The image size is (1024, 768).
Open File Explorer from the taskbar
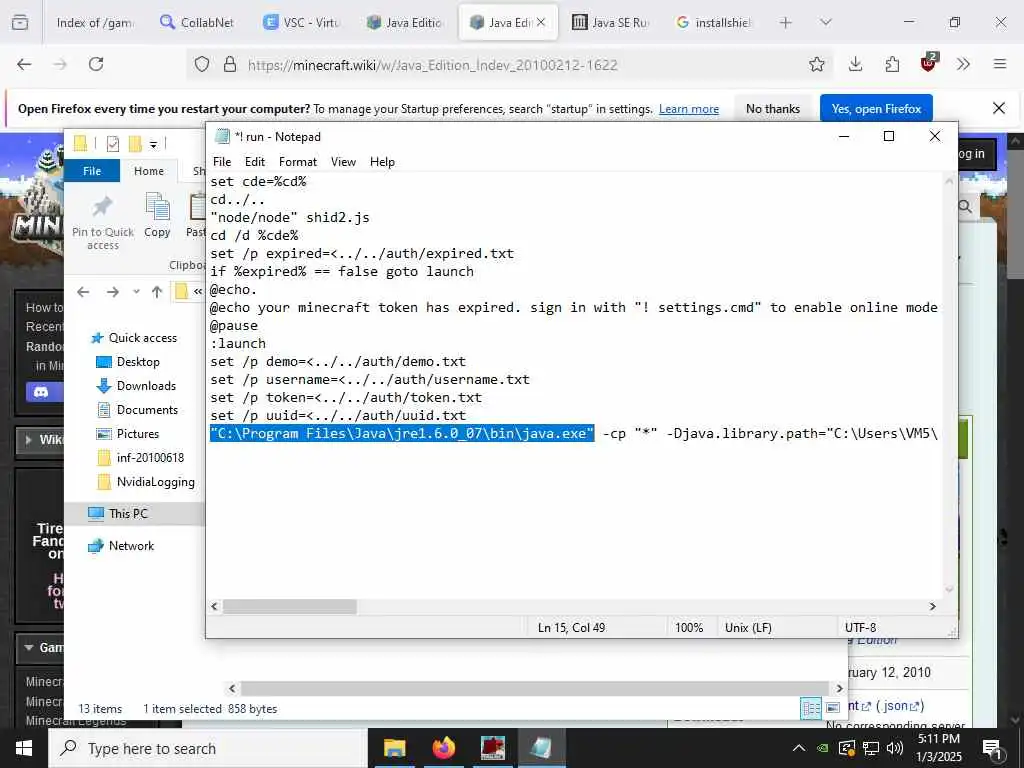point(394,748)
